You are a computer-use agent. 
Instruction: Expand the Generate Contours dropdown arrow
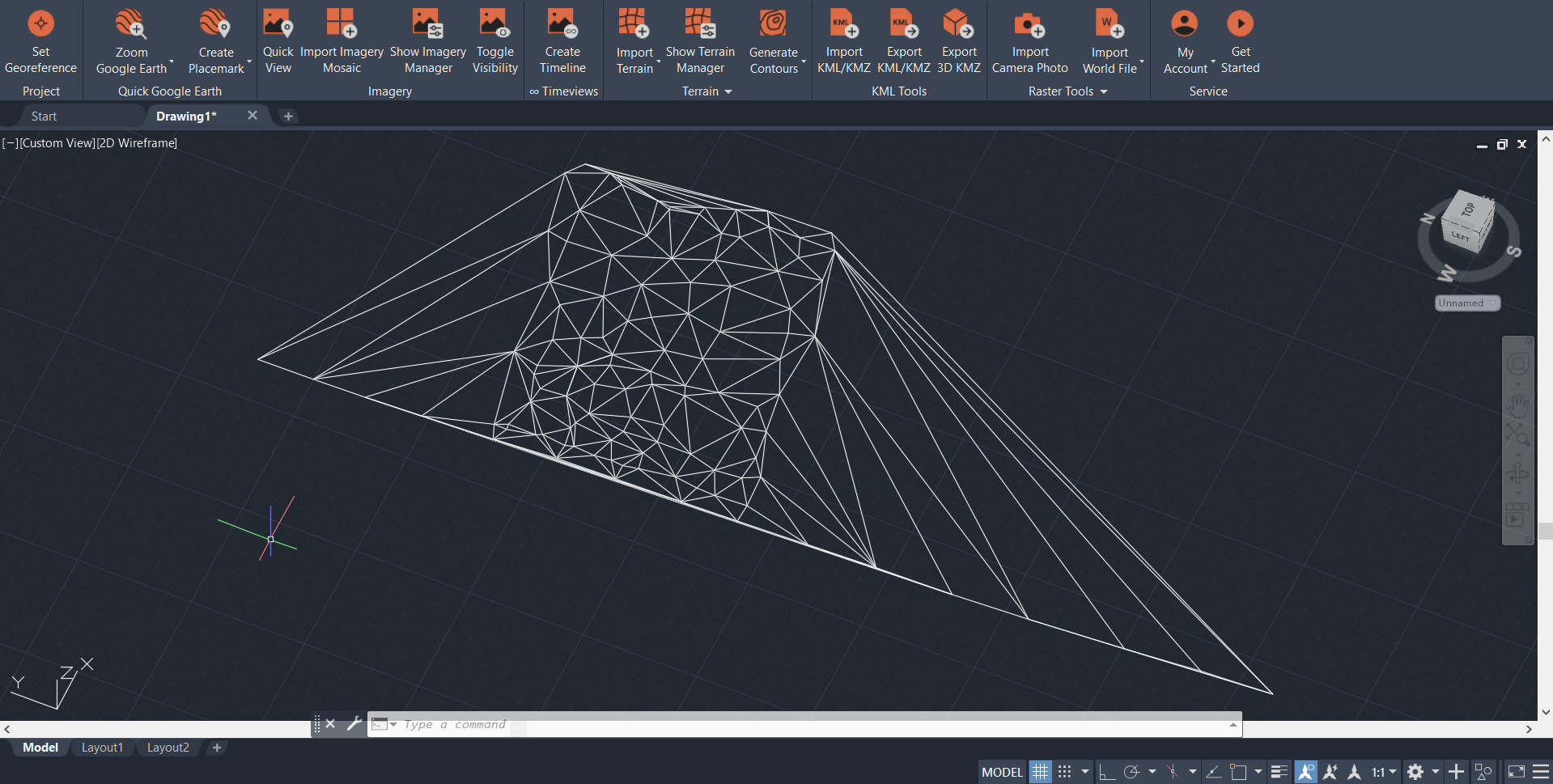click(804, 62)
